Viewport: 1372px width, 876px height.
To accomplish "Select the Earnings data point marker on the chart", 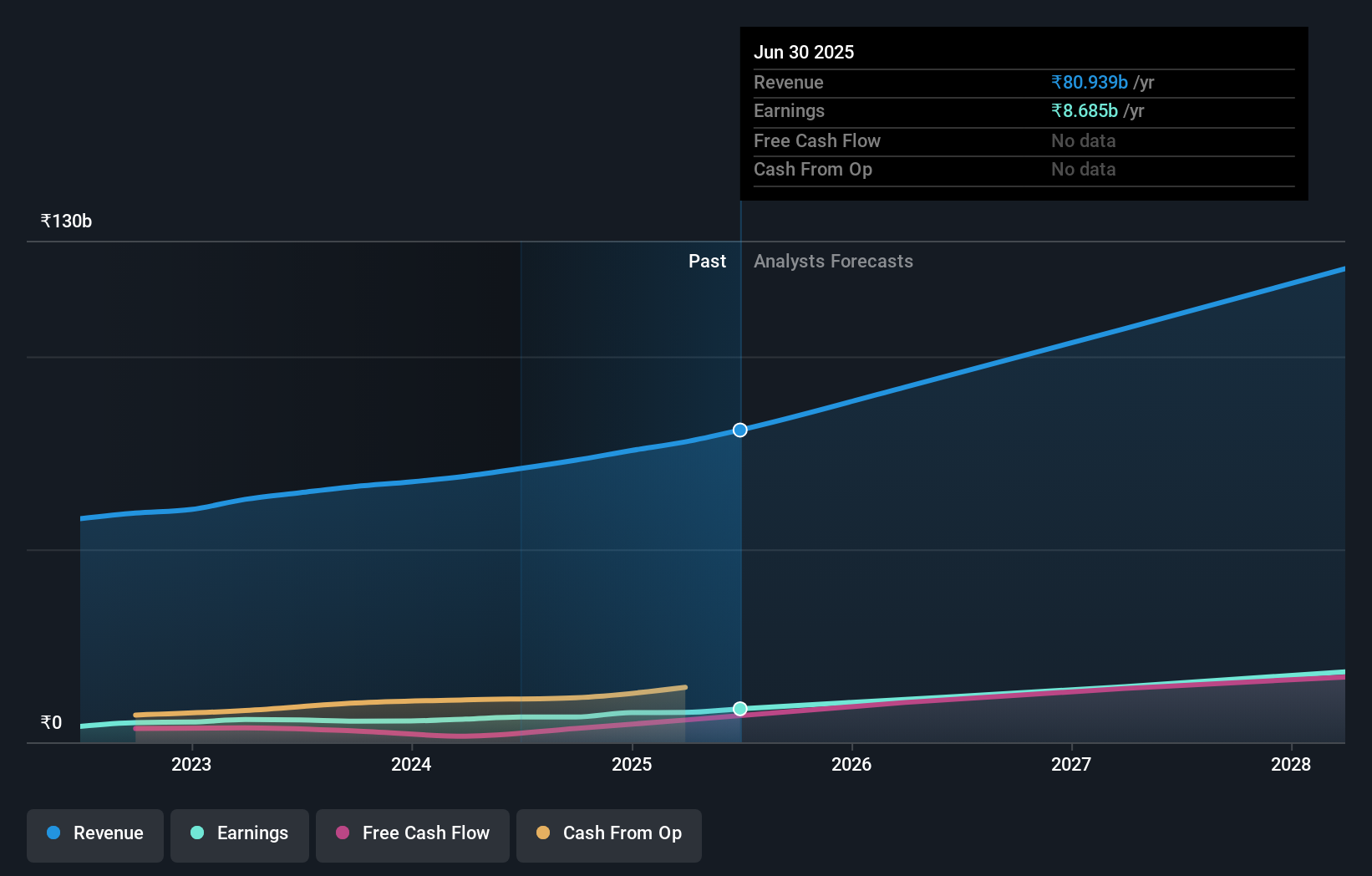I will [x=739, y=709].
